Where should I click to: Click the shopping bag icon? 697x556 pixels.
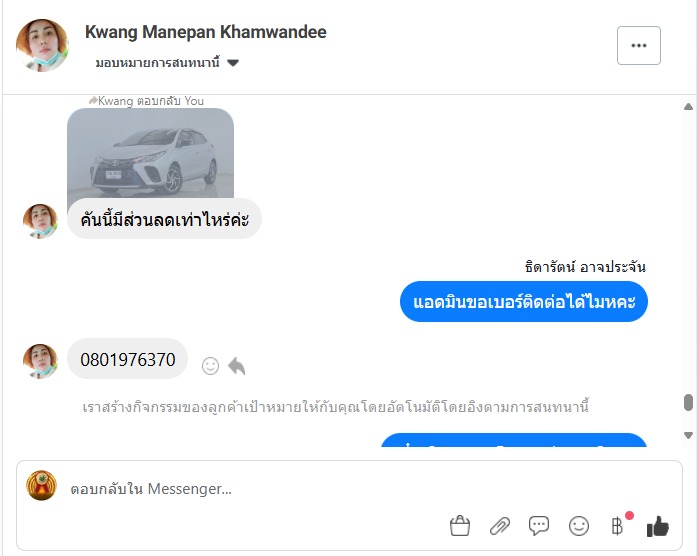coord(460,526)
